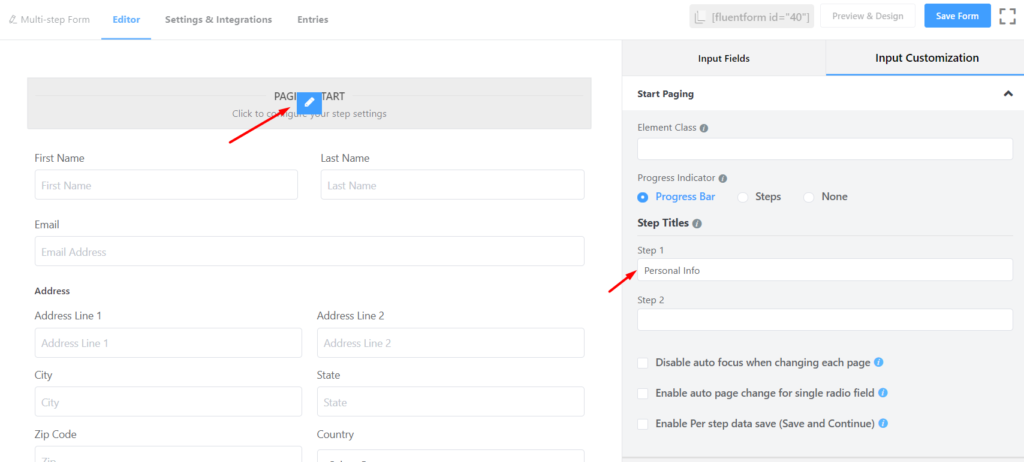1024x462 pixels.
Task: Switch to the Input Fields tab
Action: click(724, 58)
